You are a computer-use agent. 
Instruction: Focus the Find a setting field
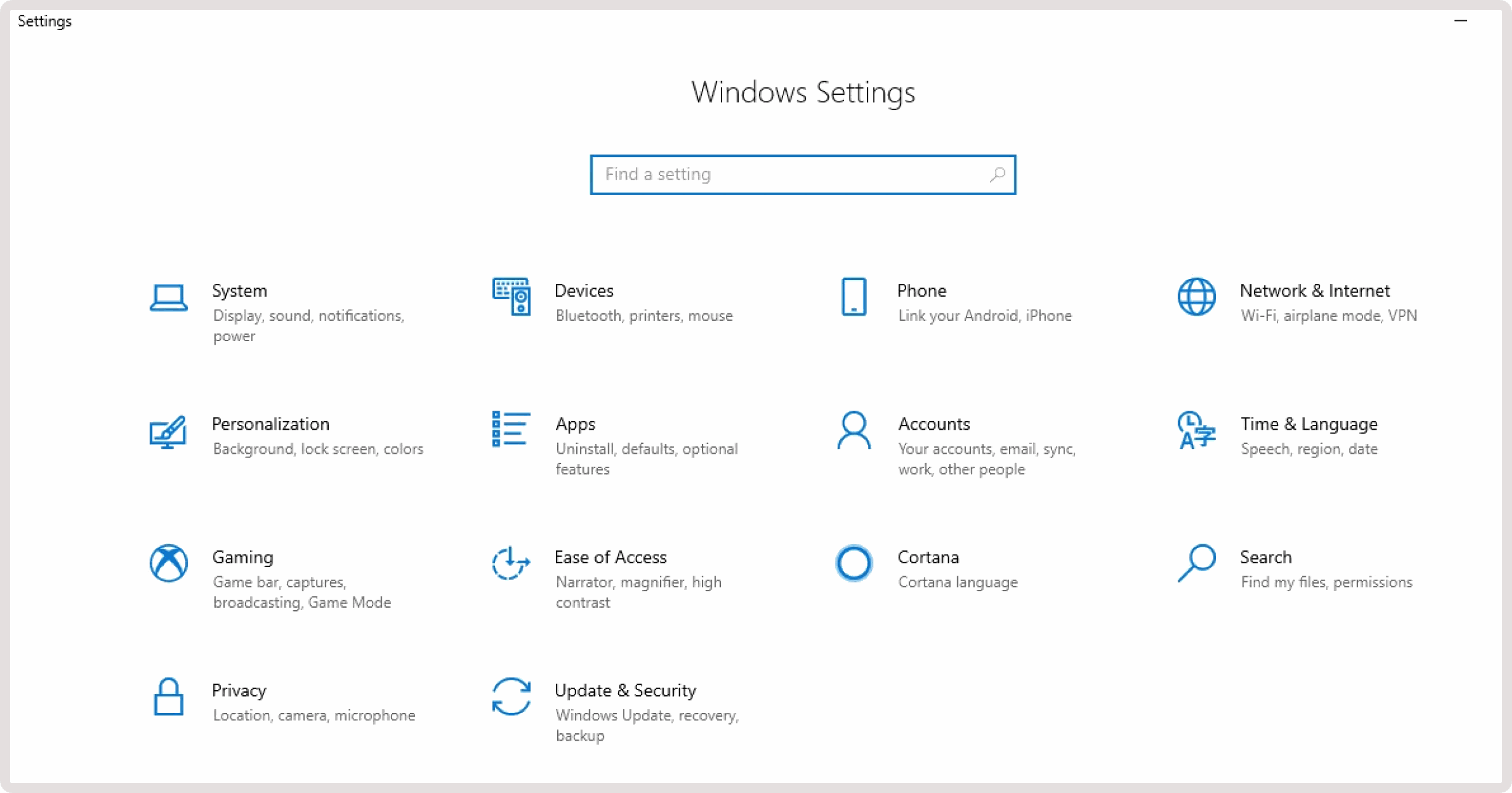tap(803, 175)
